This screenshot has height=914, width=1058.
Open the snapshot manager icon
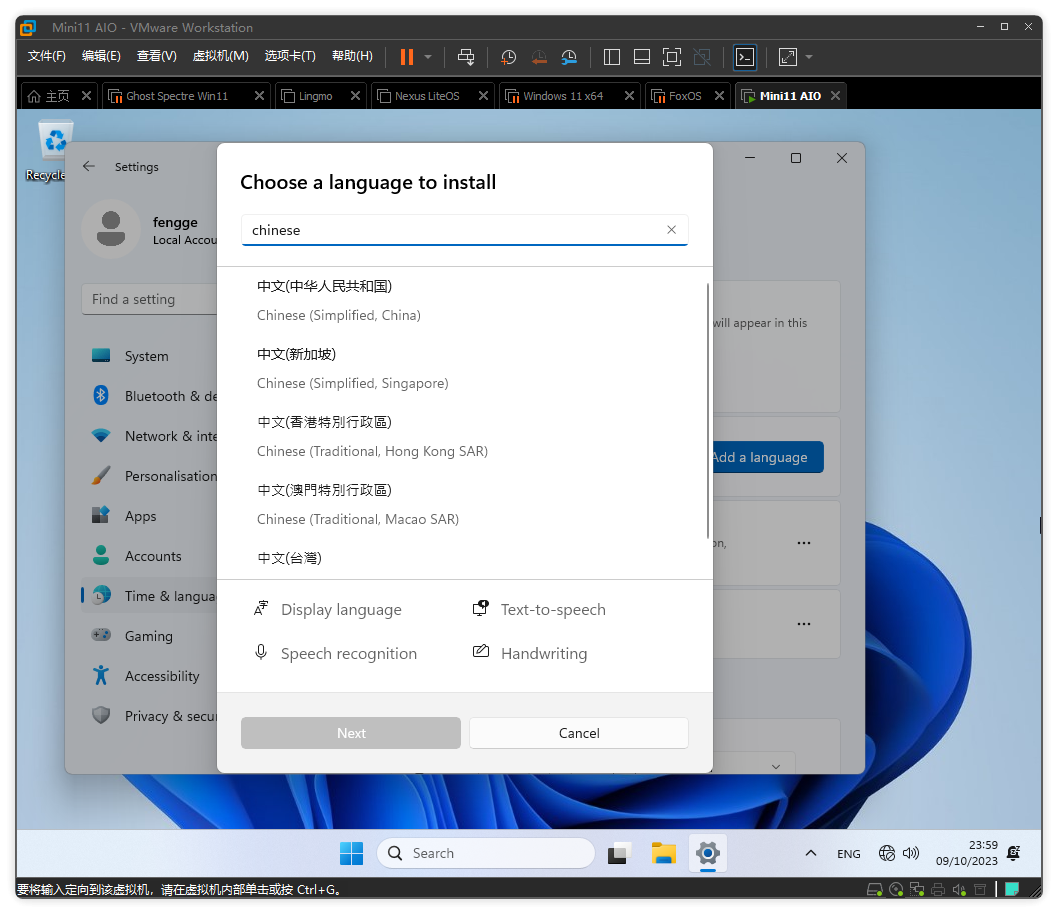569,57
